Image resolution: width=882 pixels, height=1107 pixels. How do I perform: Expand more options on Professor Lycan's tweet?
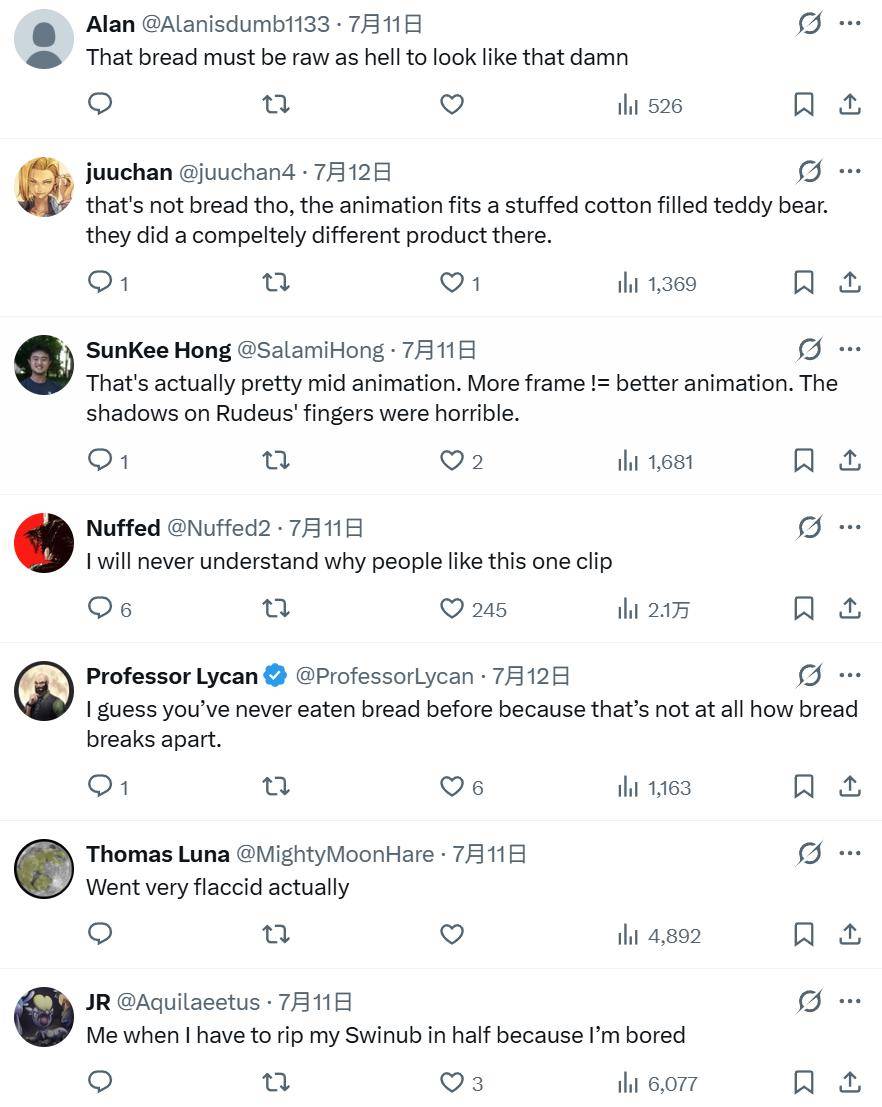pyautogui.click(x=850, y=676)
